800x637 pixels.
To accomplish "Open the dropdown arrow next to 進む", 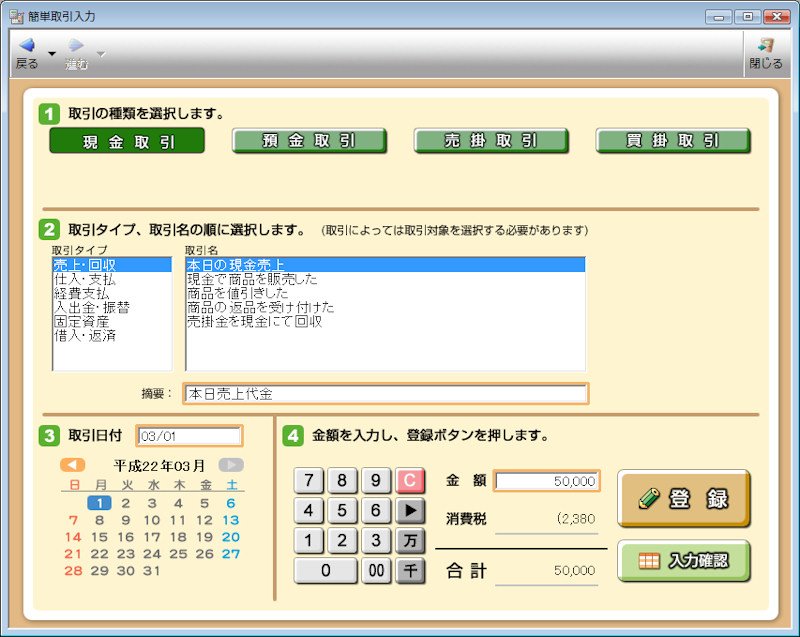I will tap(101, 54).
